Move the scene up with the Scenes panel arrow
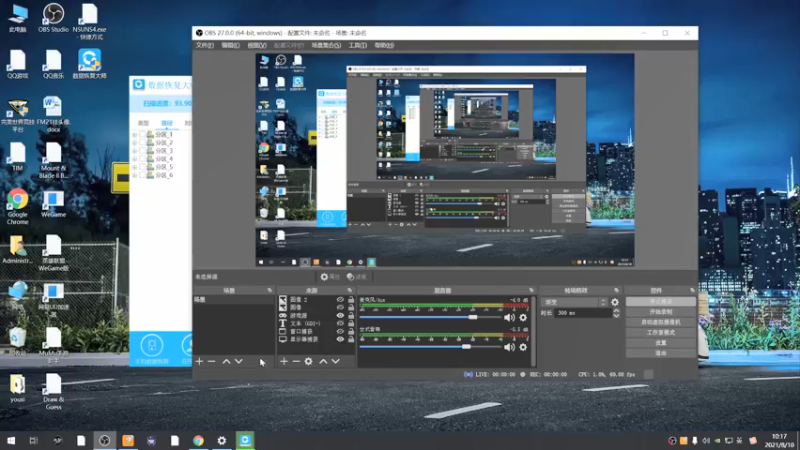This screenshot has height=450, width=800. pyautogui.click(x=226, y=361)
